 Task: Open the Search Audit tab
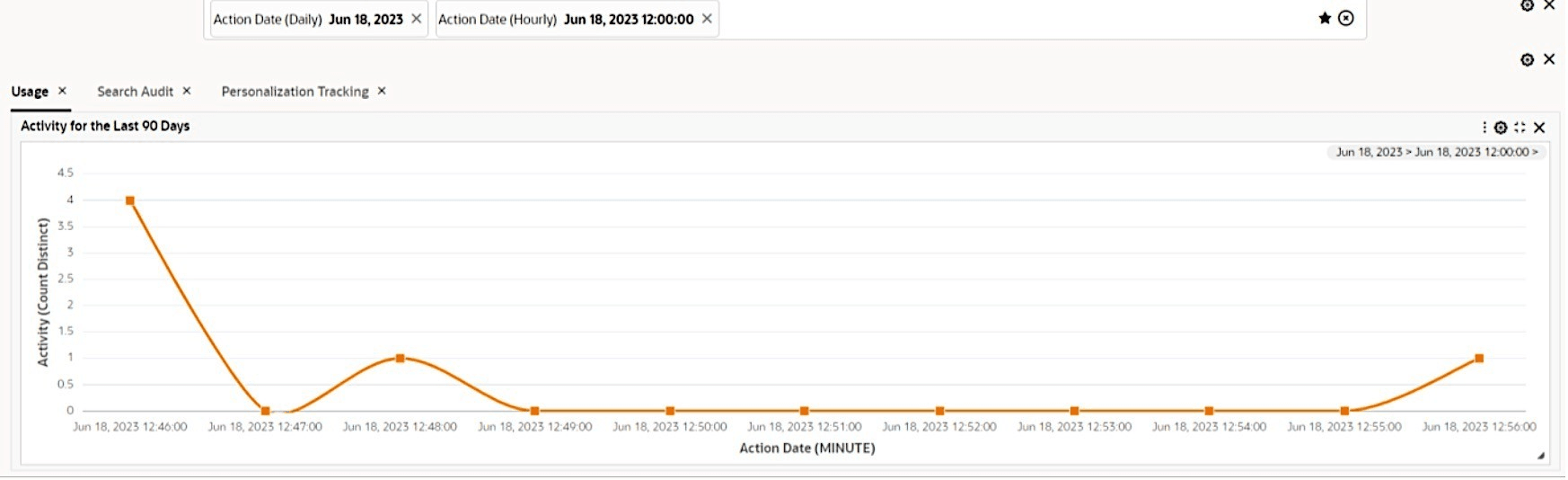point(135,92)
